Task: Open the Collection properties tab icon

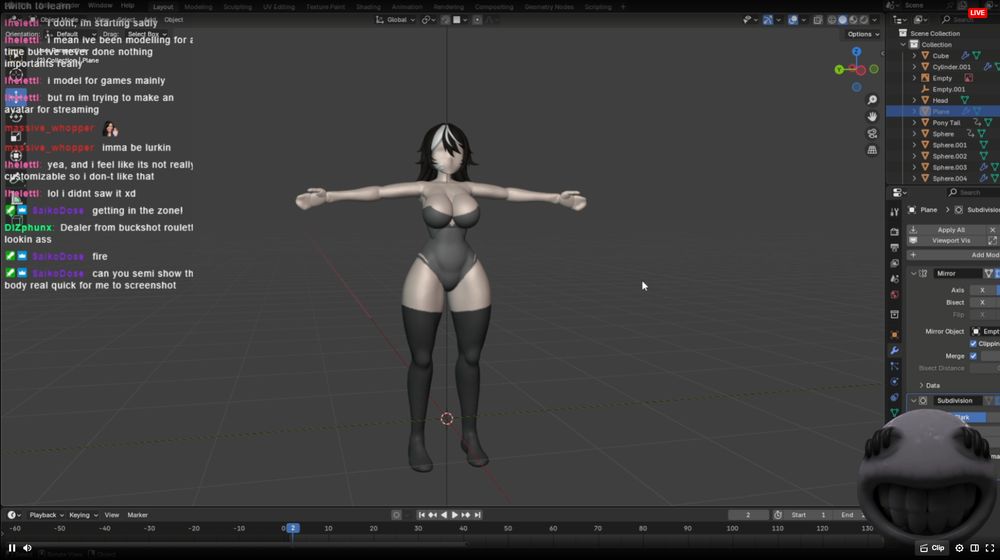Action: coord(894,314)
